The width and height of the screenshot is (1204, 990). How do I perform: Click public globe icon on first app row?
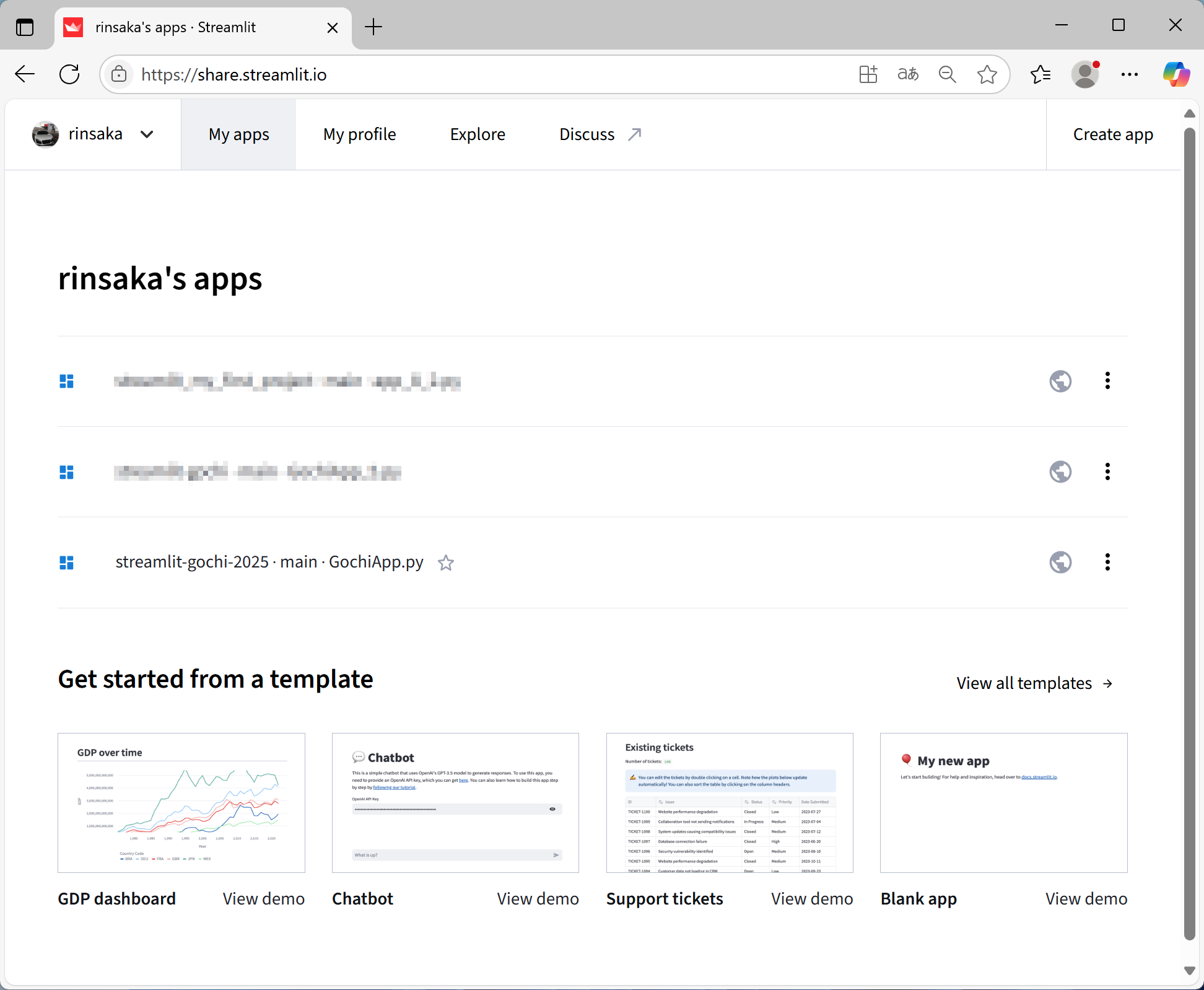(x=1060, y=381)
